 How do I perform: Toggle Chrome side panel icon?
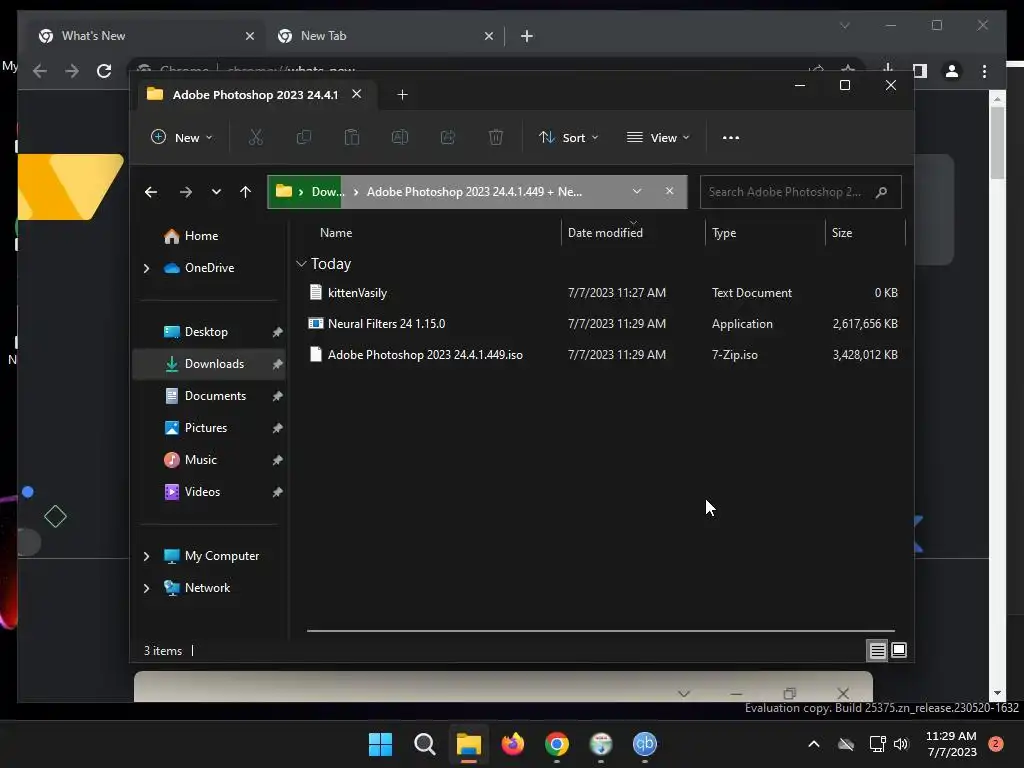pyautogui.click(x=920, y=71)
